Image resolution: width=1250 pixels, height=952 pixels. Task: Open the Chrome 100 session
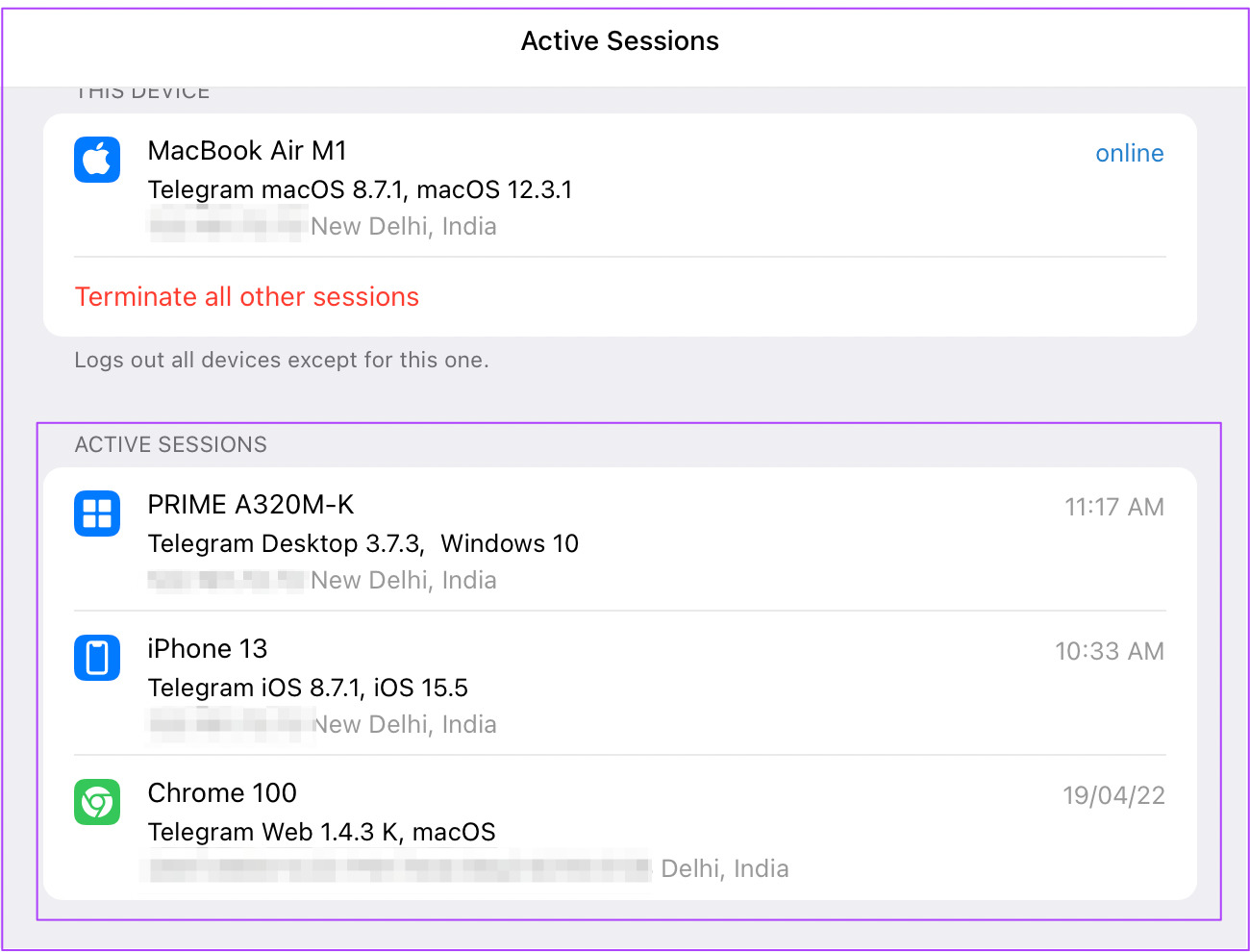coord(222,793)
